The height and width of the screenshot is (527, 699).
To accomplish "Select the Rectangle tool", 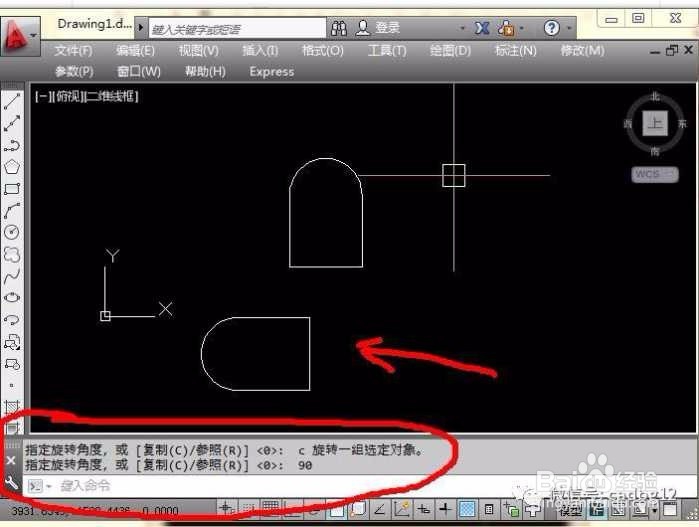I will click(12, 189).
